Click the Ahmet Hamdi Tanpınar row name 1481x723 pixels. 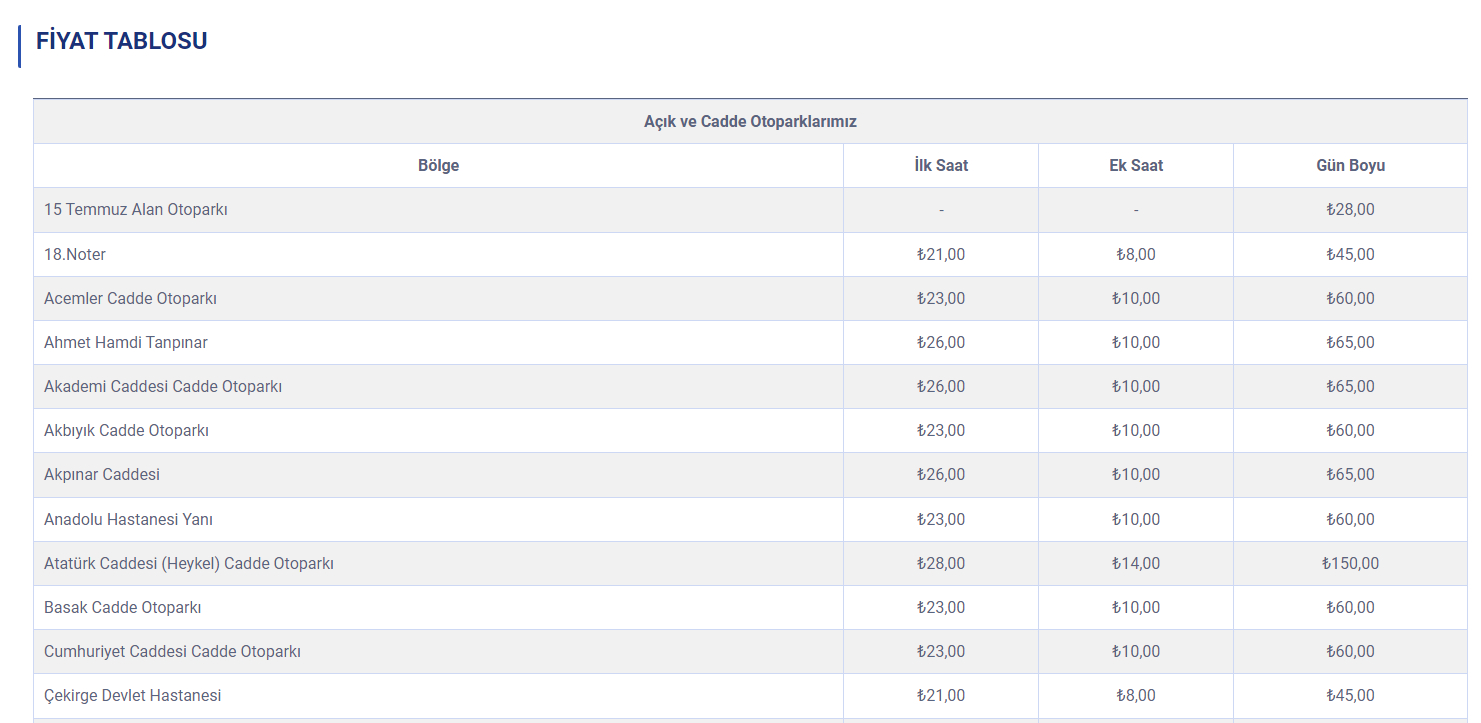click(126, 342)
